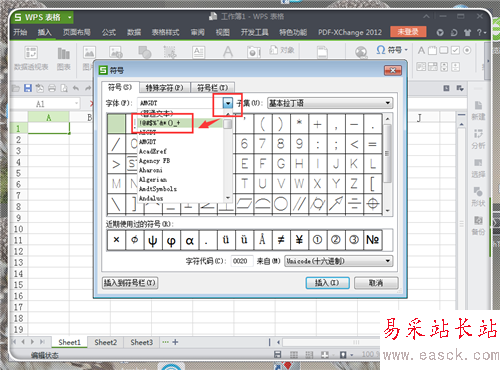Open the PDF-XChange 2012 ribbon tab

click(350, 32)
